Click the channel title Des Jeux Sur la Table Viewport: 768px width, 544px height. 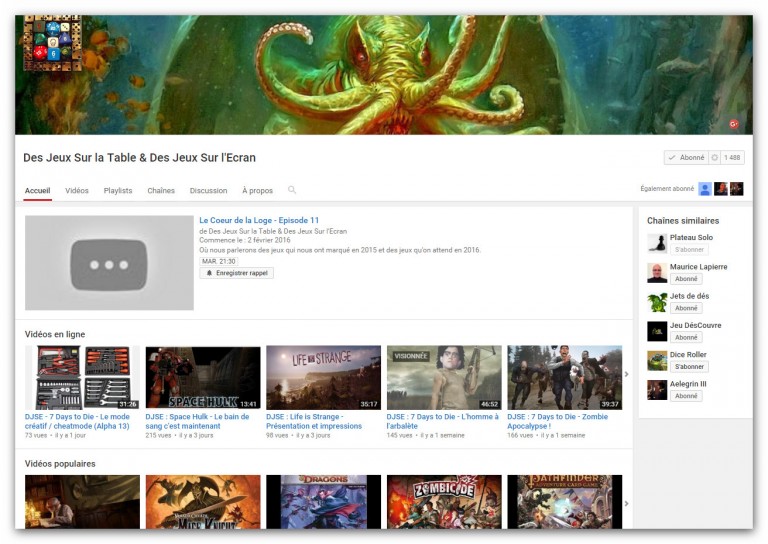(140, 158)
